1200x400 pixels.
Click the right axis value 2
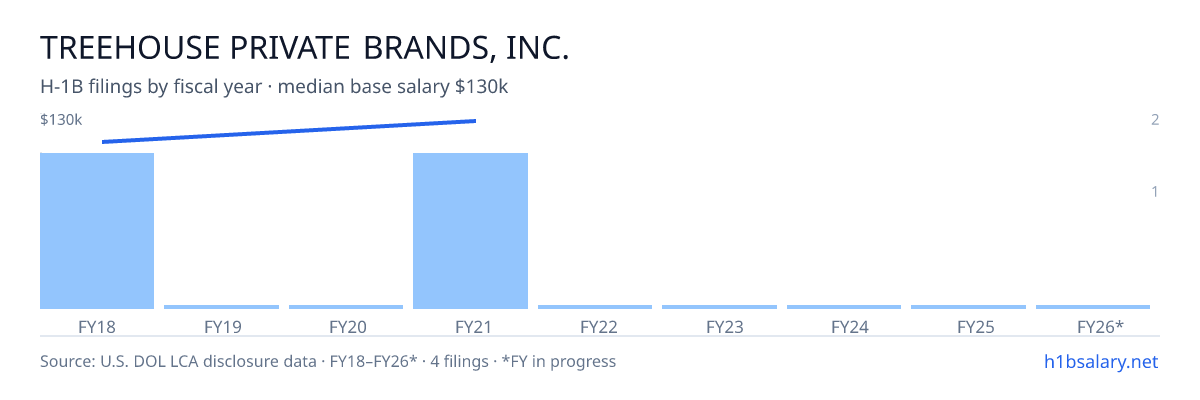(1155, 120)
